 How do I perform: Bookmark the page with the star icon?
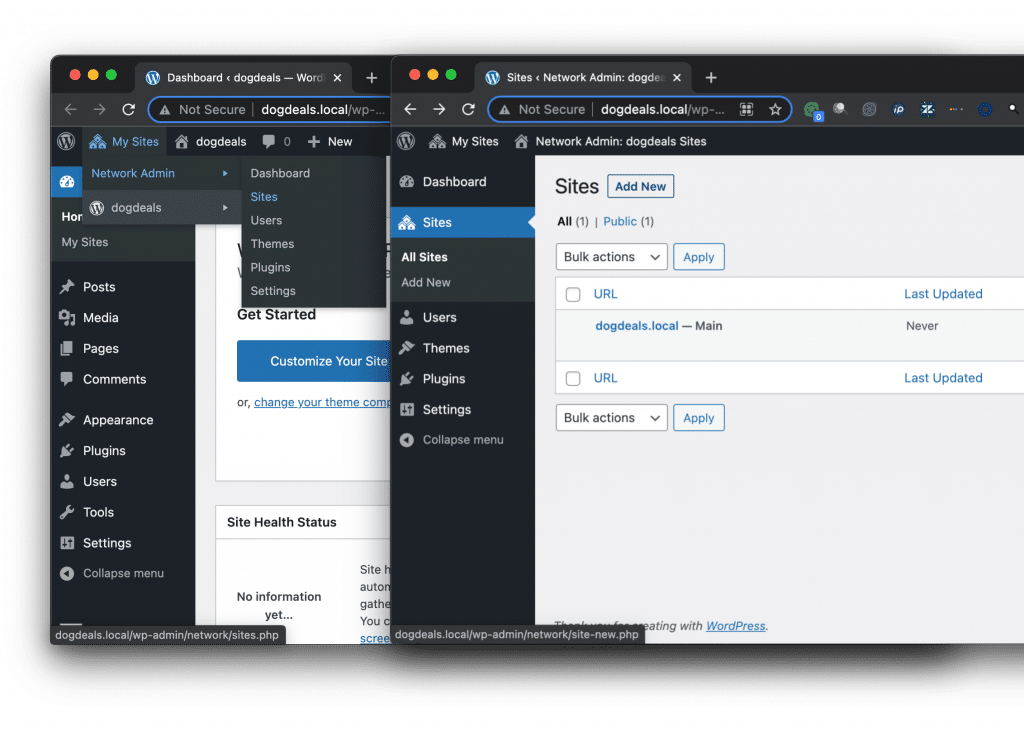775,110
